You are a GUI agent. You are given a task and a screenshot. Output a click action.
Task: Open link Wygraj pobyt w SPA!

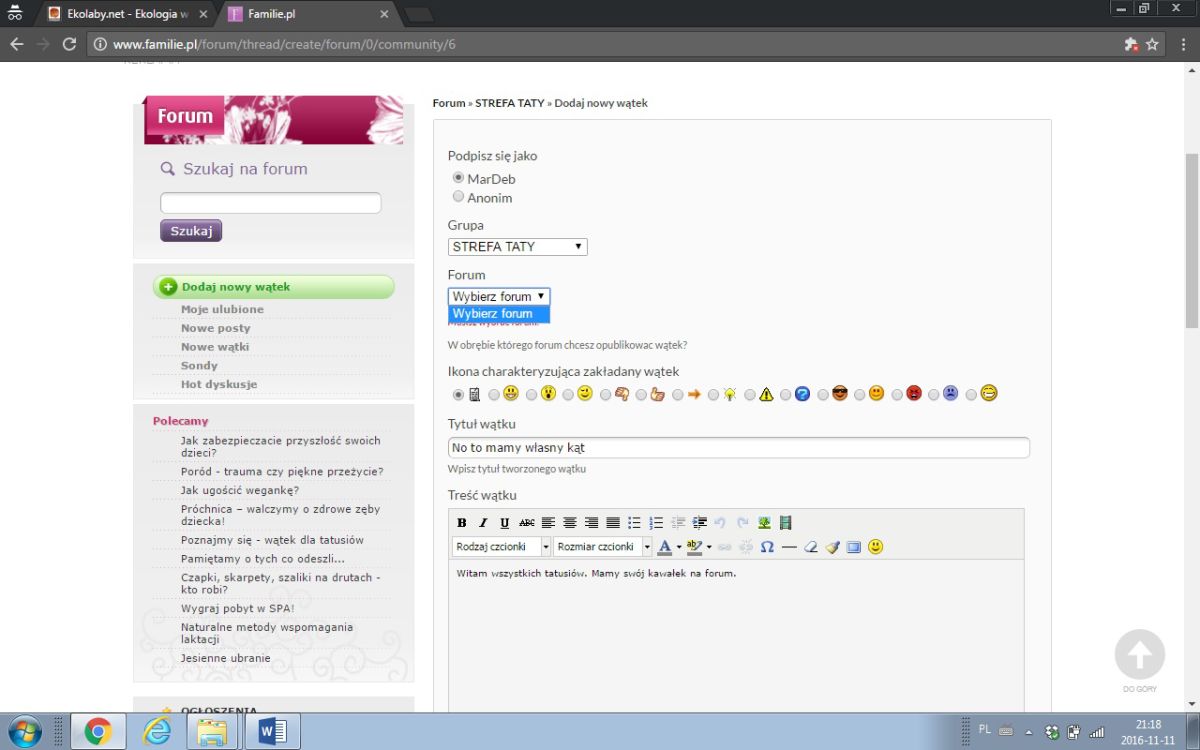pyautogui.click(x=237, y=608)
